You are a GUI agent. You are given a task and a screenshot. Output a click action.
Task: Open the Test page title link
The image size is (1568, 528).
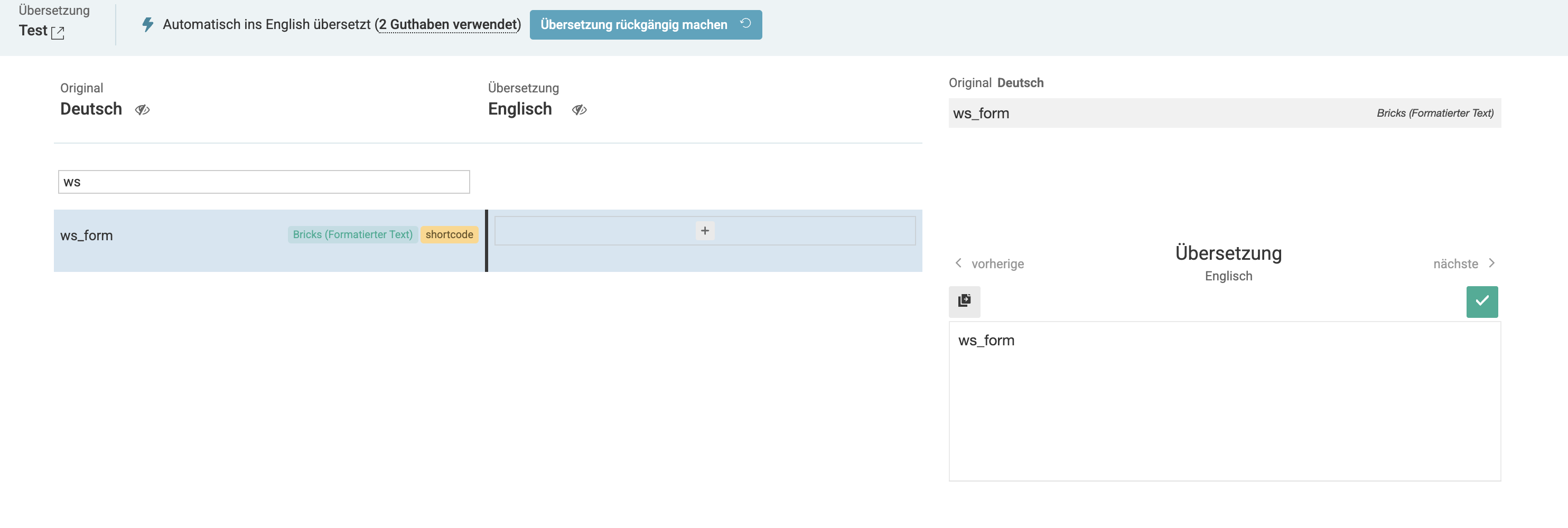33,31
